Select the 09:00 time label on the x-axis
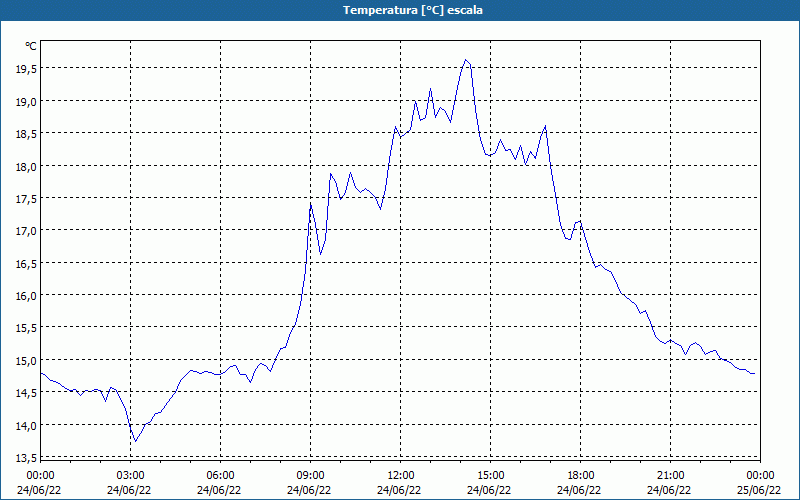800x500 pixels. (310, 476)
